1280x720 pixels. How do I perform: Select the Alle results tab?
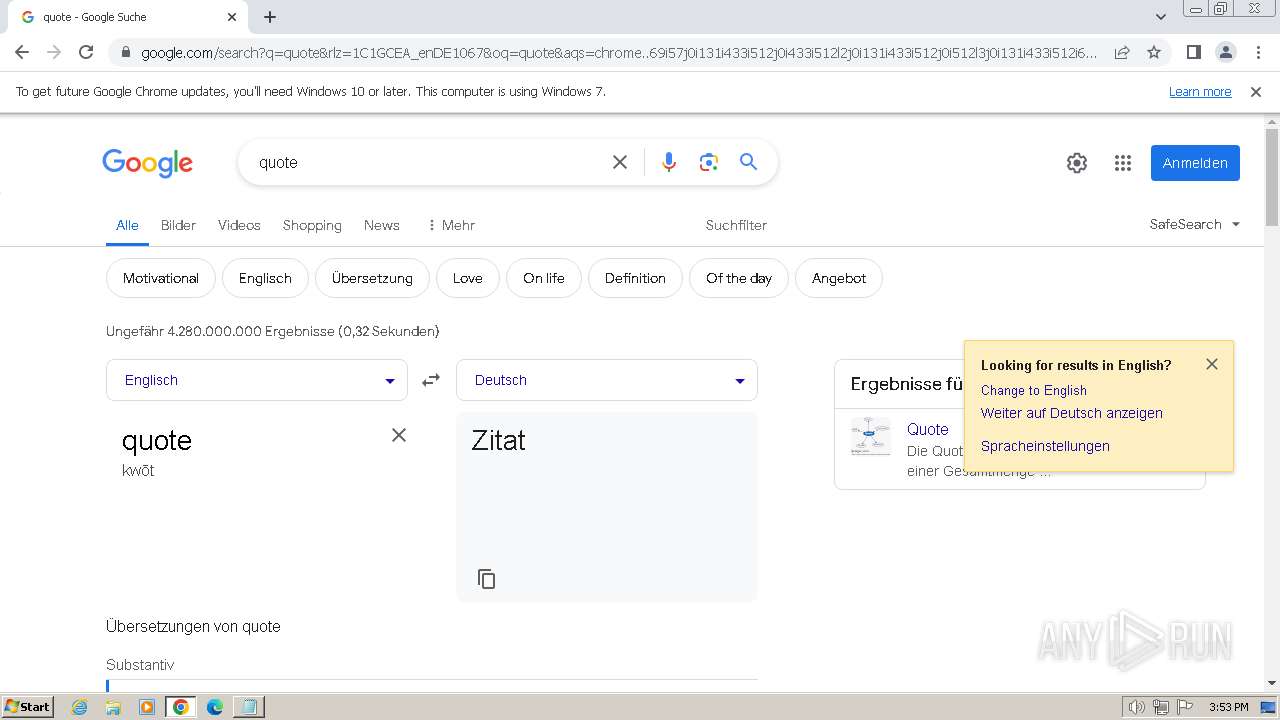(x=127, y=225)
